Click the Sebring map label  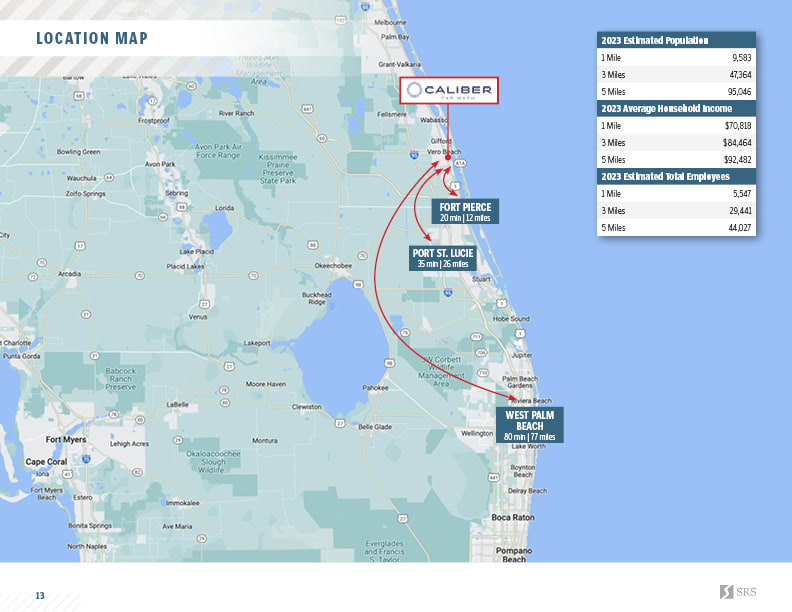click(176, 193)
